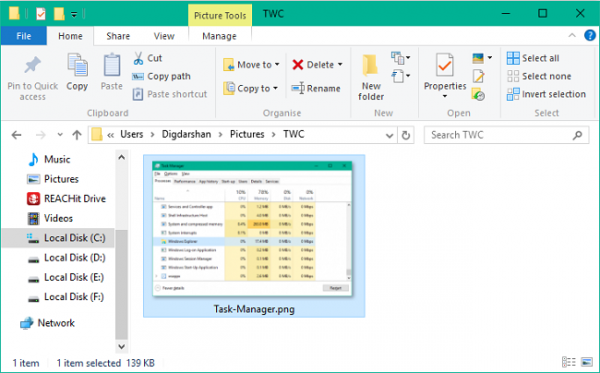Screen dimensions: 600x373
Task: Create a New folder
Action: (x=371, y=77)
